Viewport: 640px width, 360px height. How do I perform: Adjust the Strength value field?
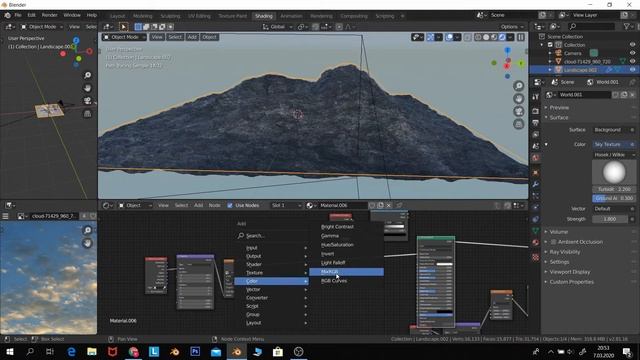[610, 219]
